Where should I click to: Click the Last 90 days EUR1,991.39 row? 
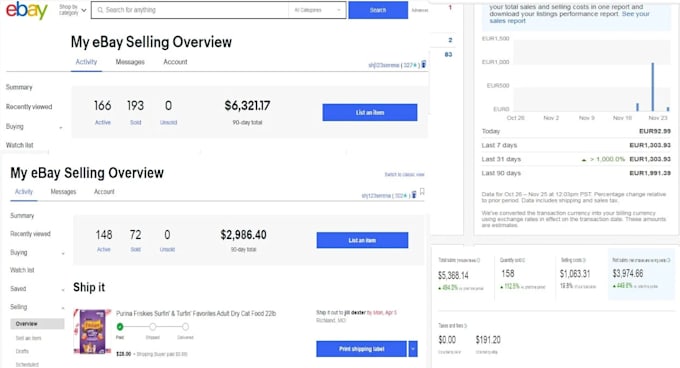point(576,173)
